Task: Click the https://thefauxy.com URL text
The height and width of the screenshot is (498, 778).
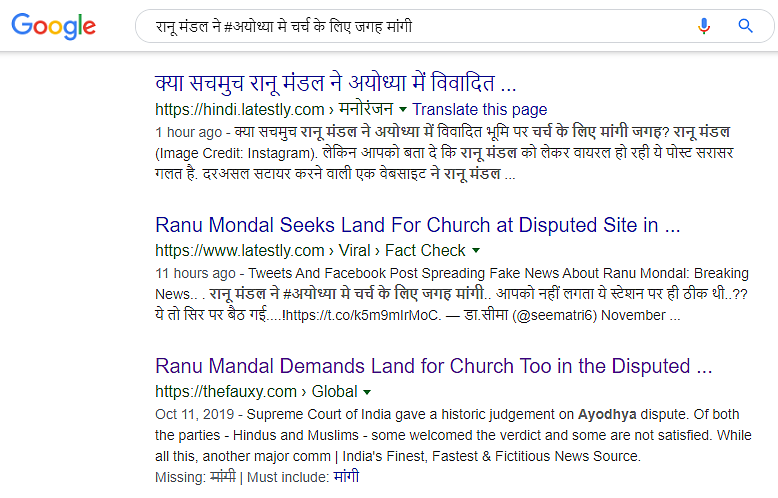Action: point(226,392)
